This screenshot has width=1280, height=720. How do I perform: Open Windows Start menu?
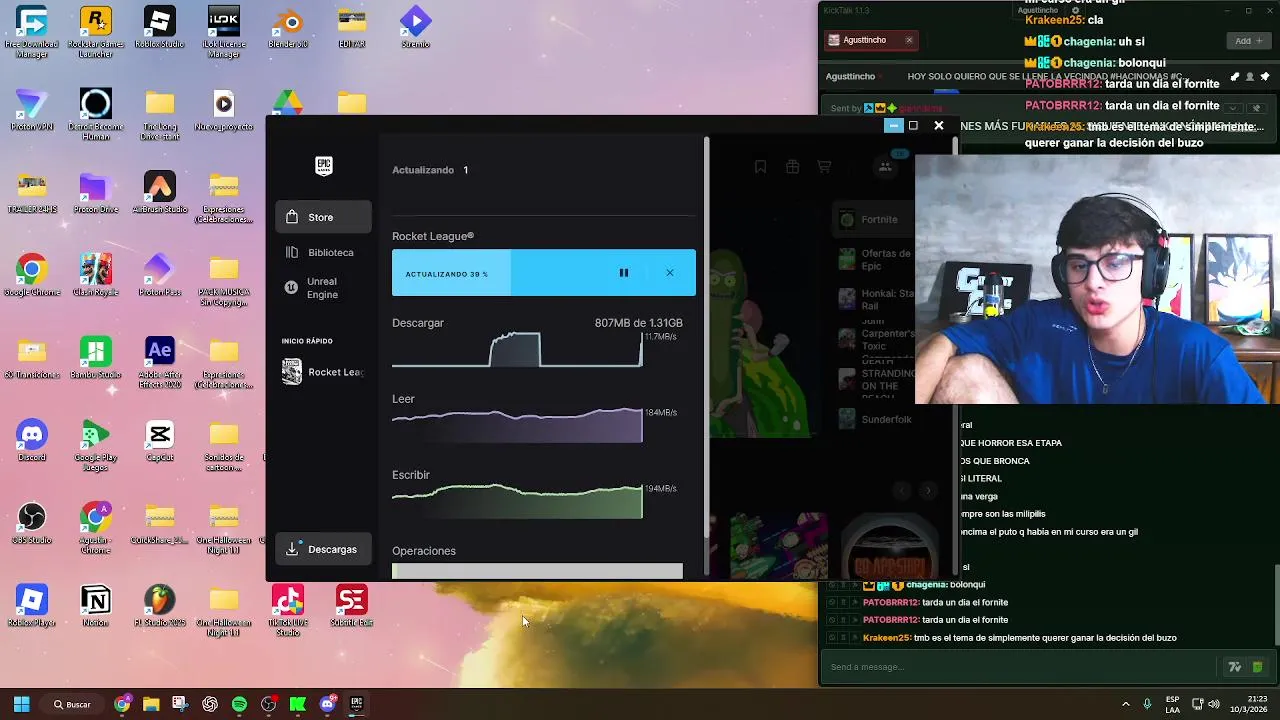point(21,704)
